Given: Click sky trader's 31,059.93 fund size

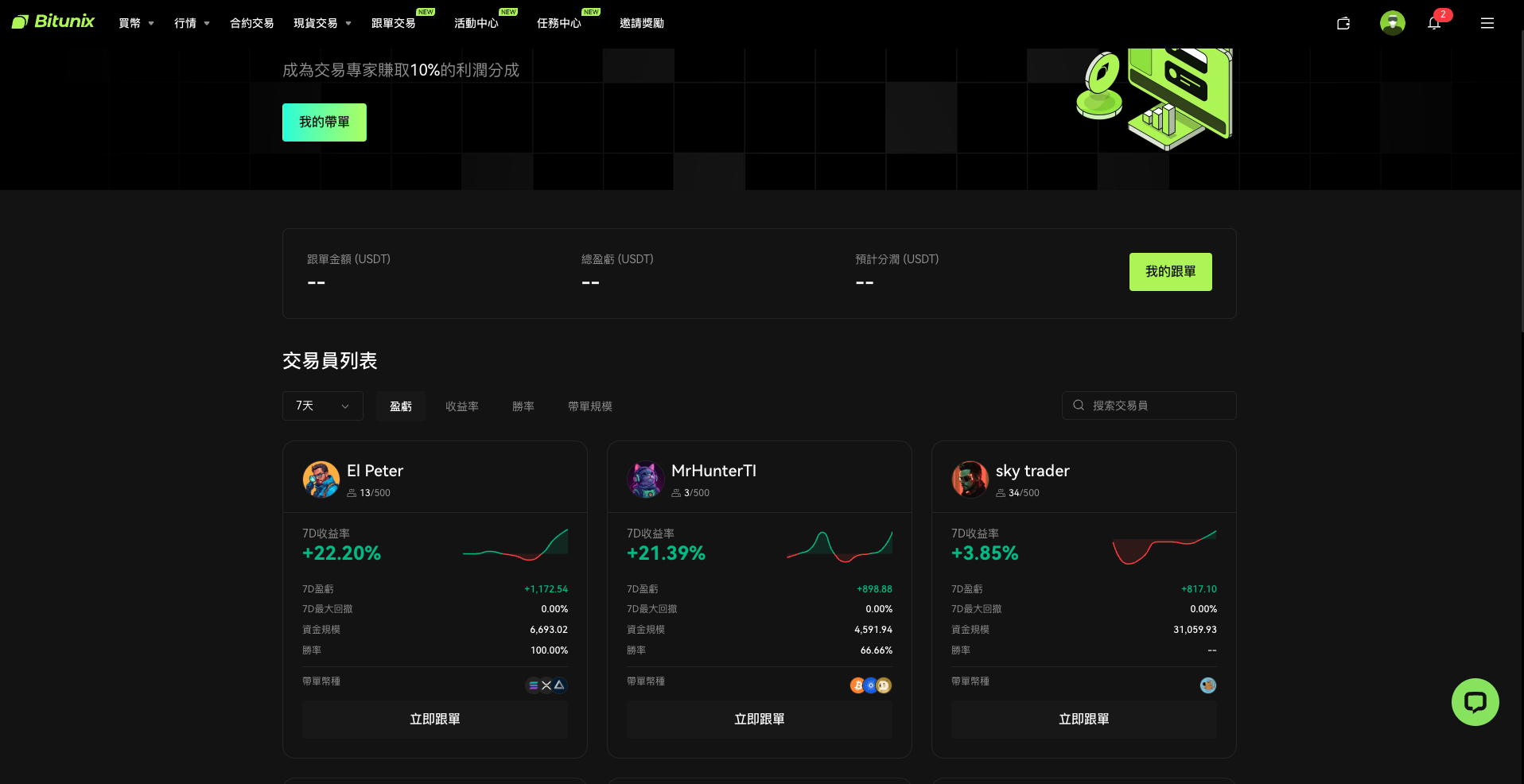Looking at the screenshot, I should point(1195,630).
